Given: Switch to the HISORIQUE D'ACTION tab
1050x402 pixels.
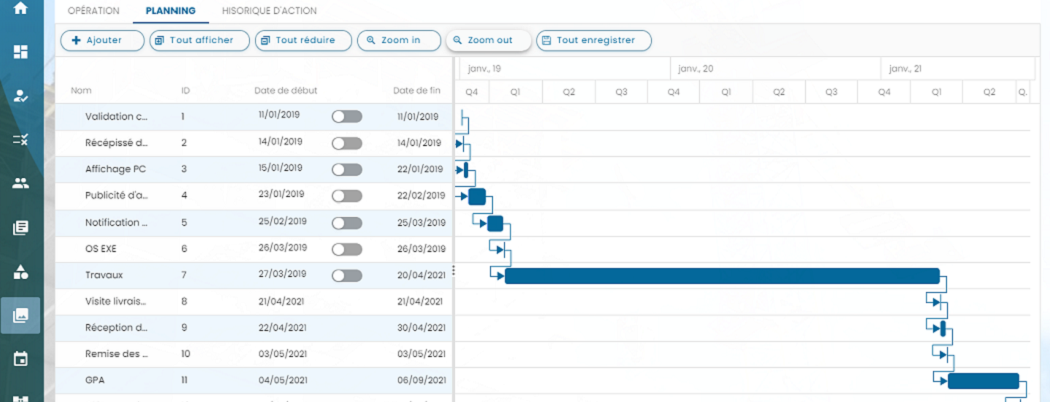Looking at the screenshot, I should pyautogui.click(x=269, y=11).
